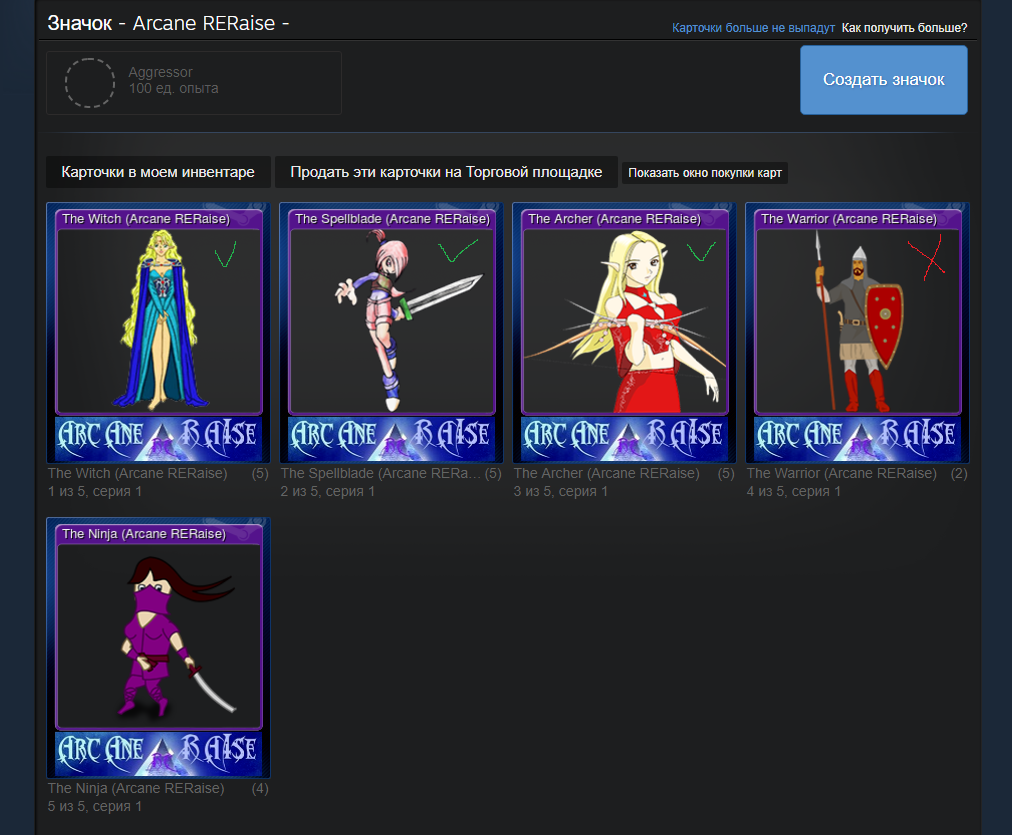The width and height of the screenshot is (1012, 835).
Task: Open The Witch card thumbnail
Action: (x=159, y=332)
